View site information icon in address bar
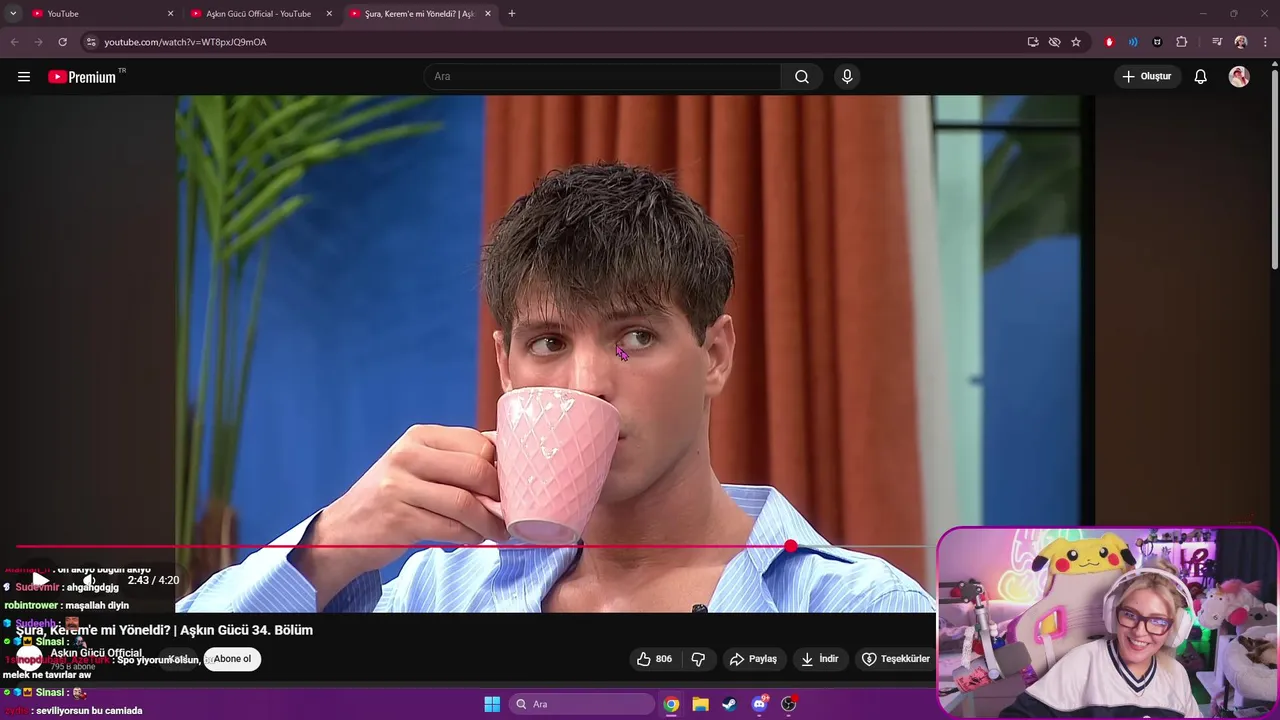 (91, 42)
